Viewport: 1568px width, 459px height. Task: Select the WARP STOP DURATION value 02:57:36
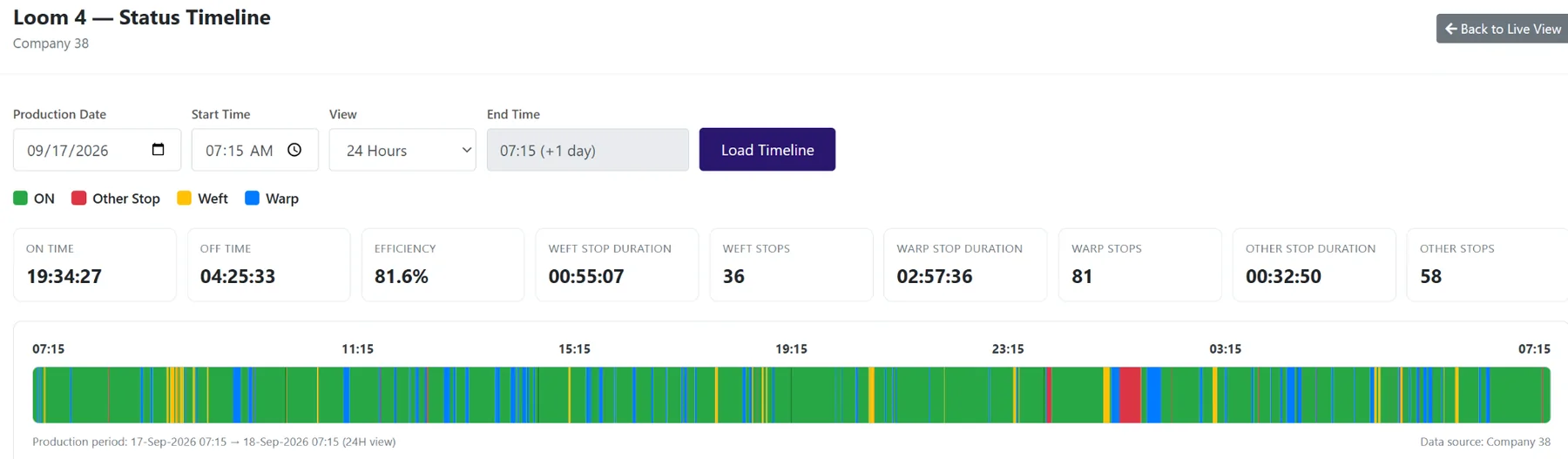coord(935,276)
